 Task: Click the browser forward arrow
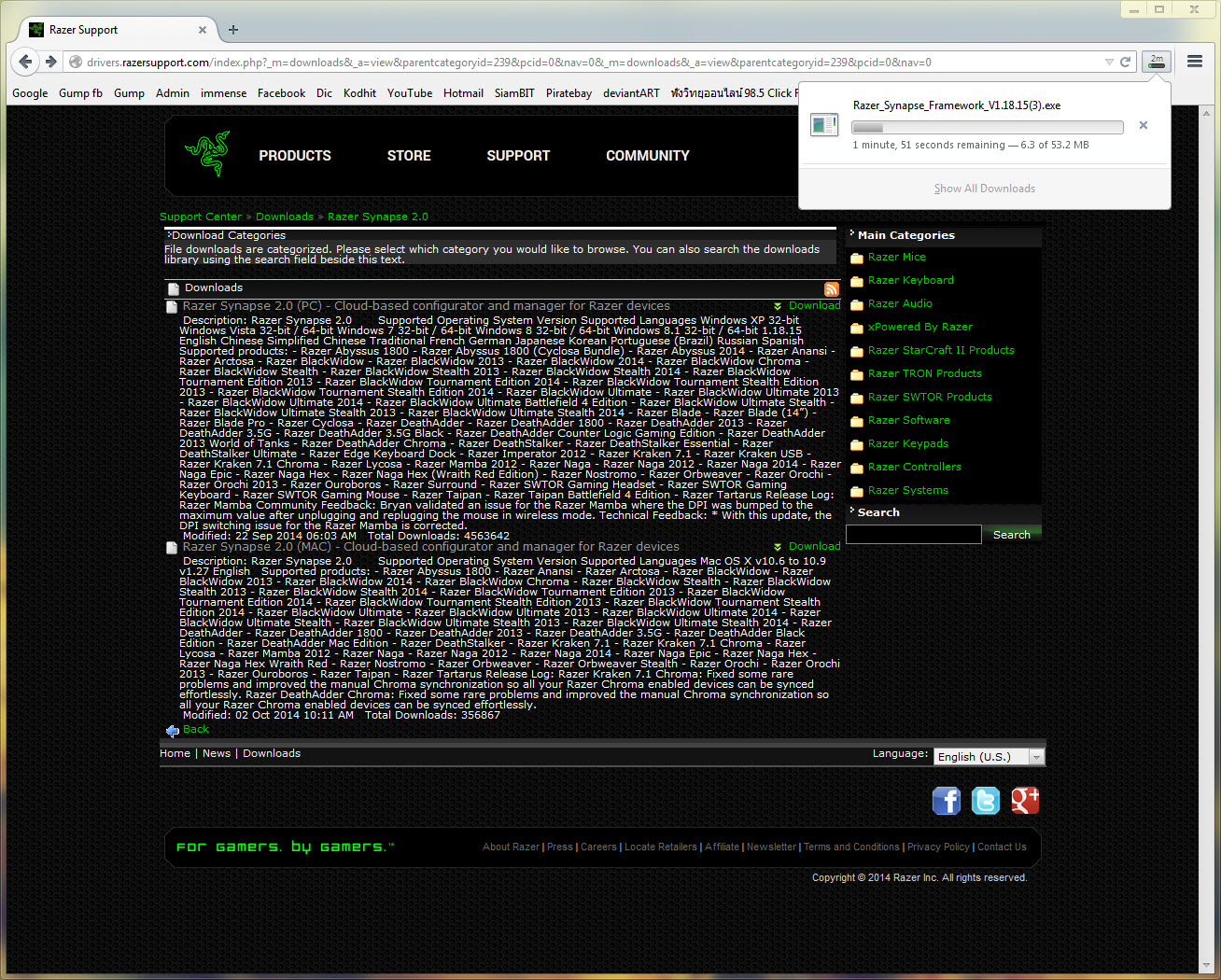pyautogui.click(x=50, y=62)
